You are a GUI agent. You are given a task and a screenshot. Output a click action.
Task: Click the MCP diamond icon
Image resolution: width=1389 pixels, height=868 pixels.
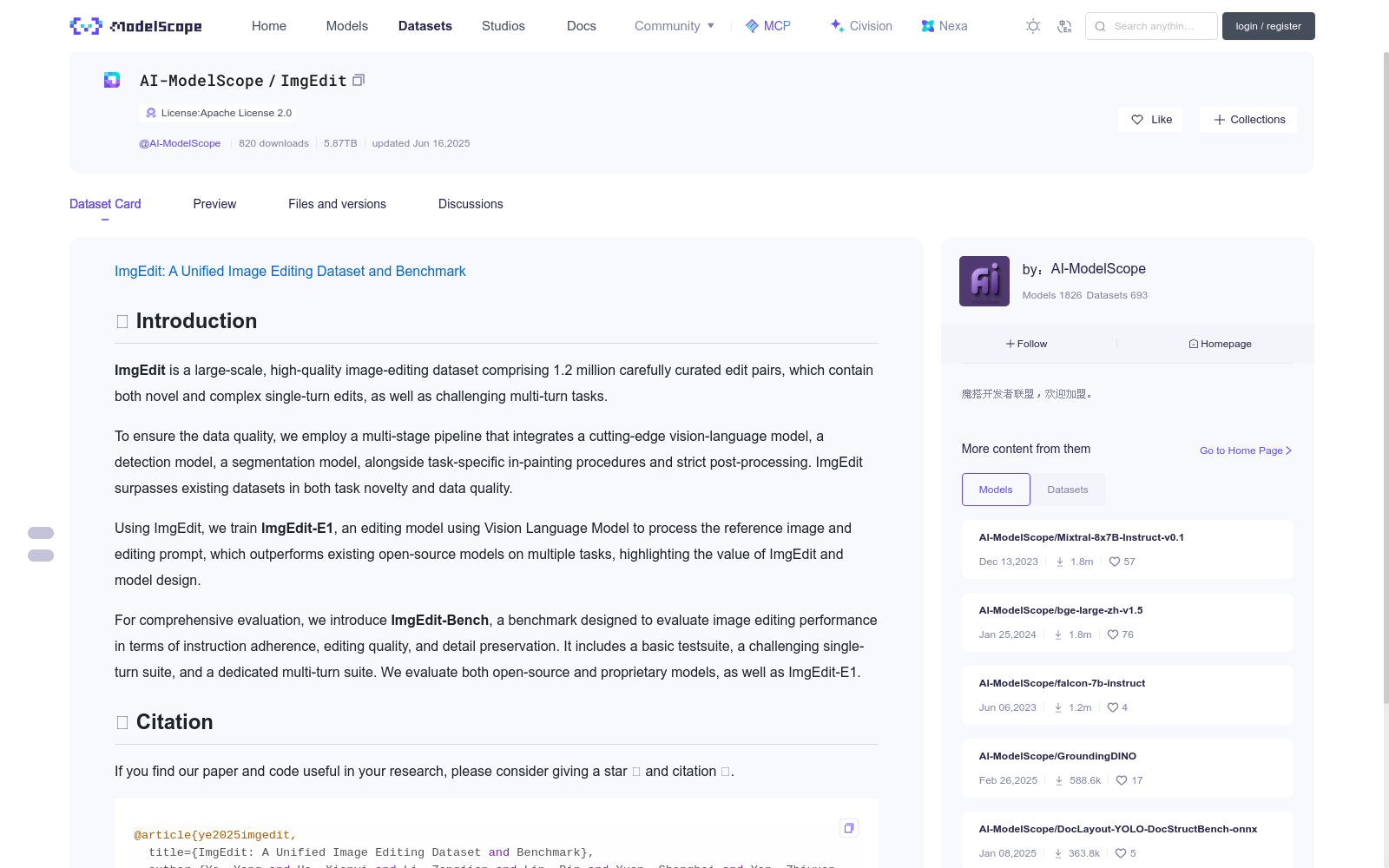[752, 26]
